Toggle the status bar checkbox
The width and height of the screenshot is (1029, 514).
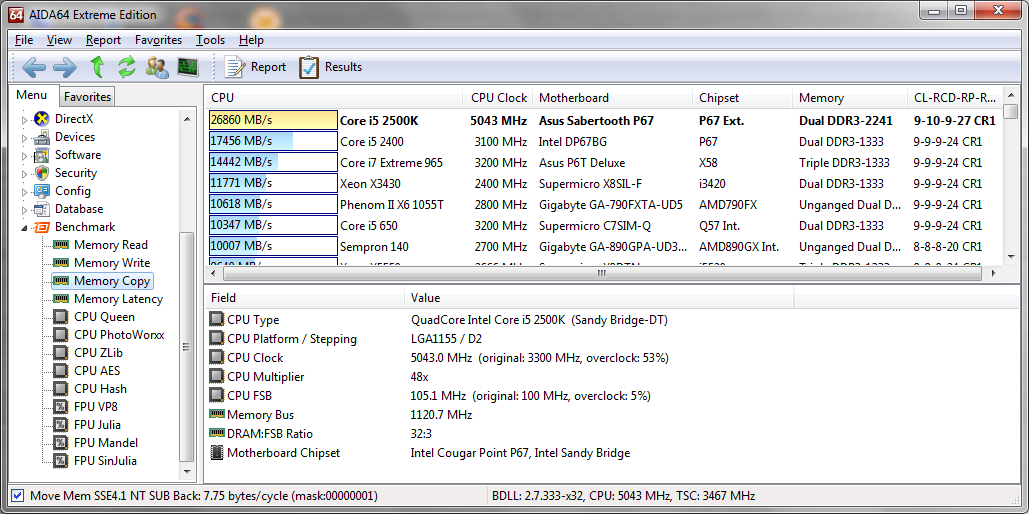18,496
